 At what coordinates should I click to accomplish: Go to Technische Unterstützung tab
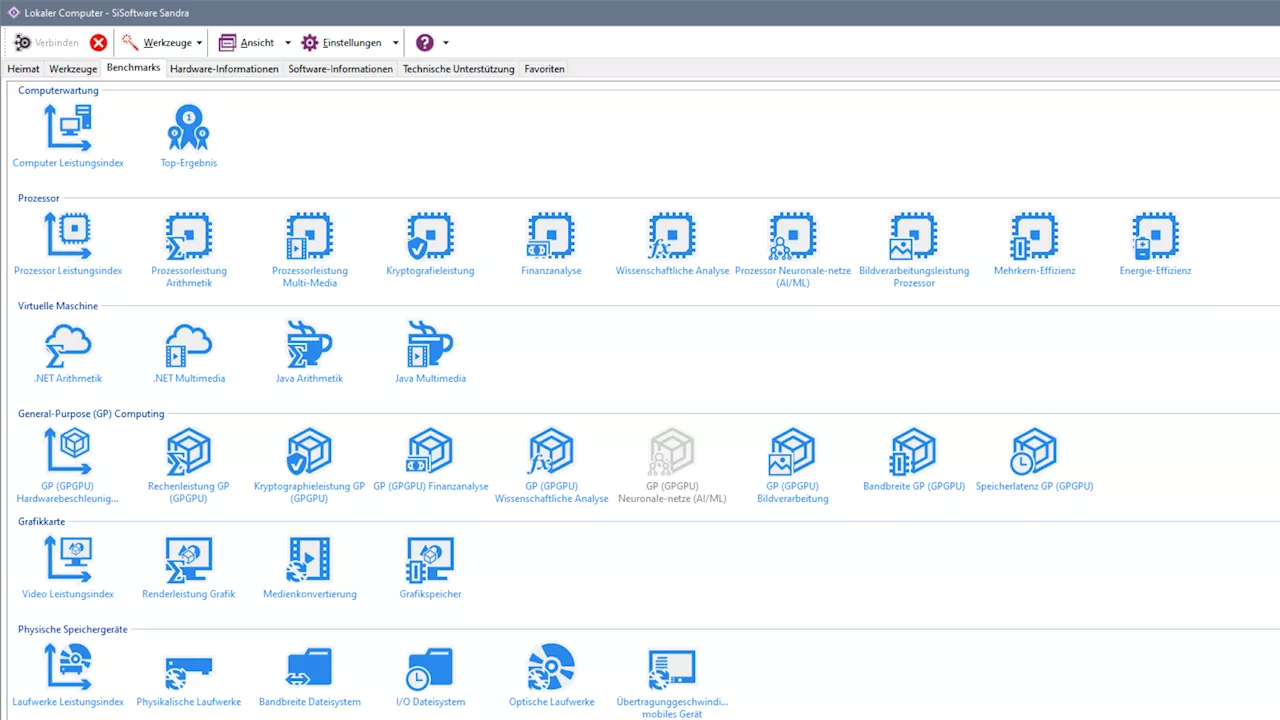[459, 69]
